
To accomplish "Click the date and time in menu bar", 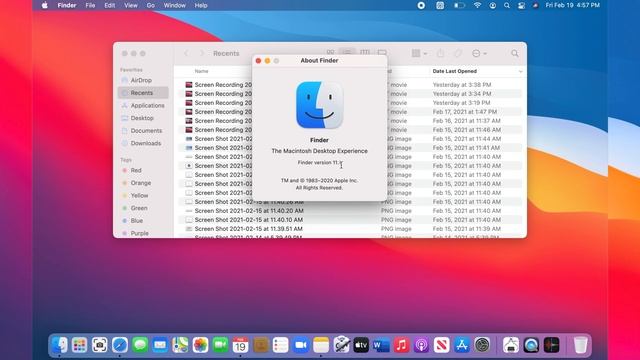I will pyautogui.click(x=573, y=5).
